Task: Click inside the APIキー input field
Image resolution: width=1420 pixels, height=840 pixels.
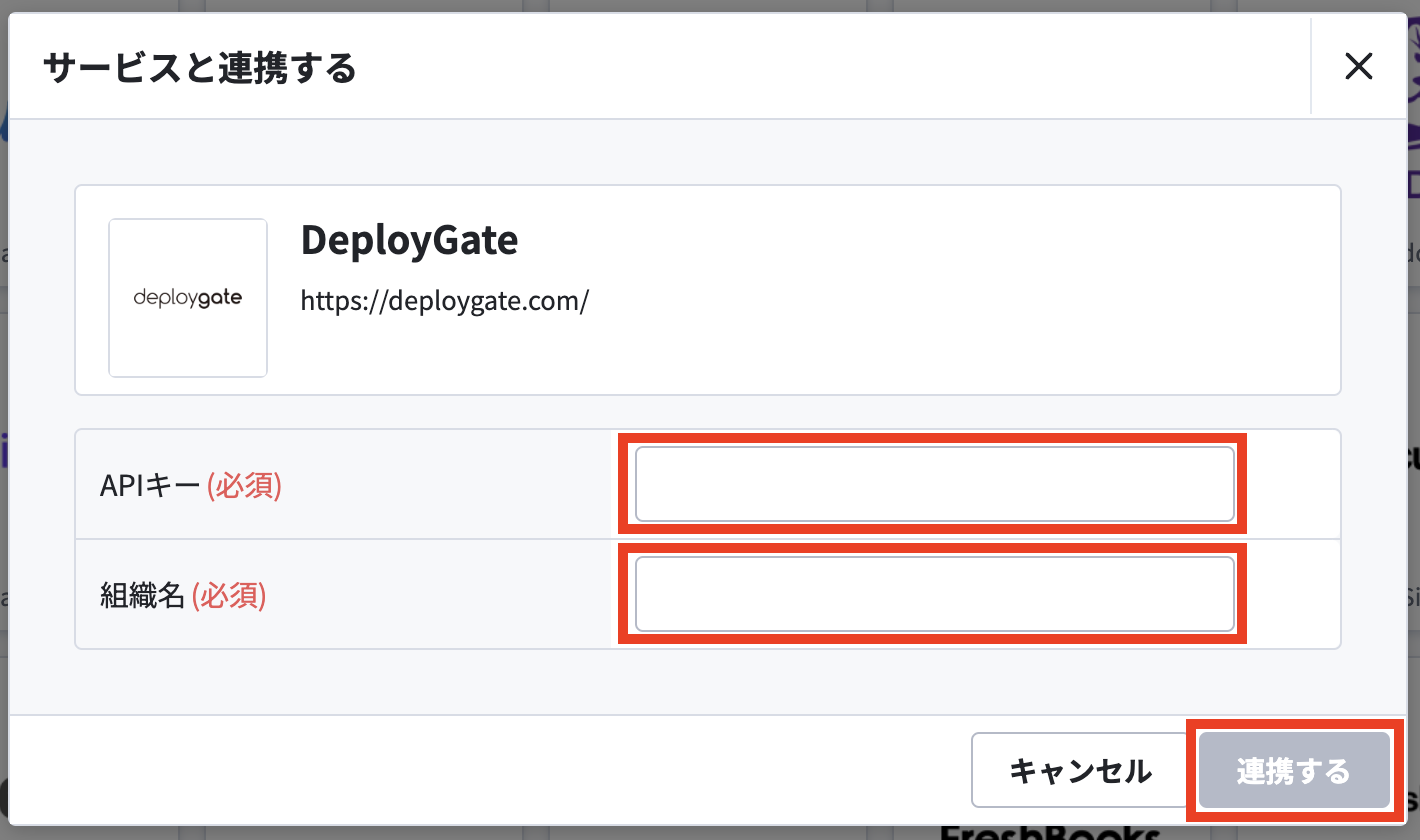Action: coord(934,484)
